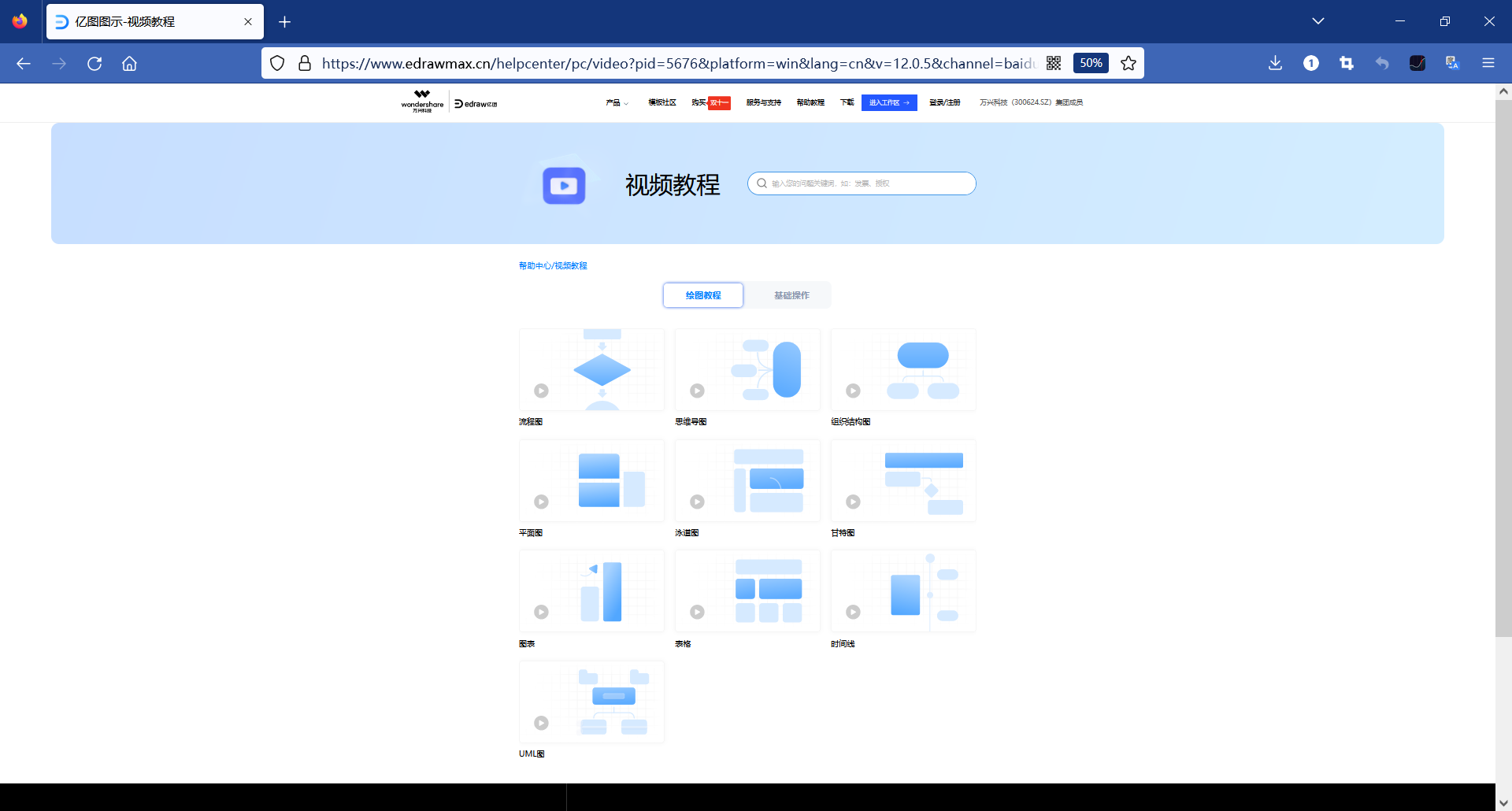Focus the help keyword search field
The width and height of the screenshot is (1512, 811).
click(862, 183)
